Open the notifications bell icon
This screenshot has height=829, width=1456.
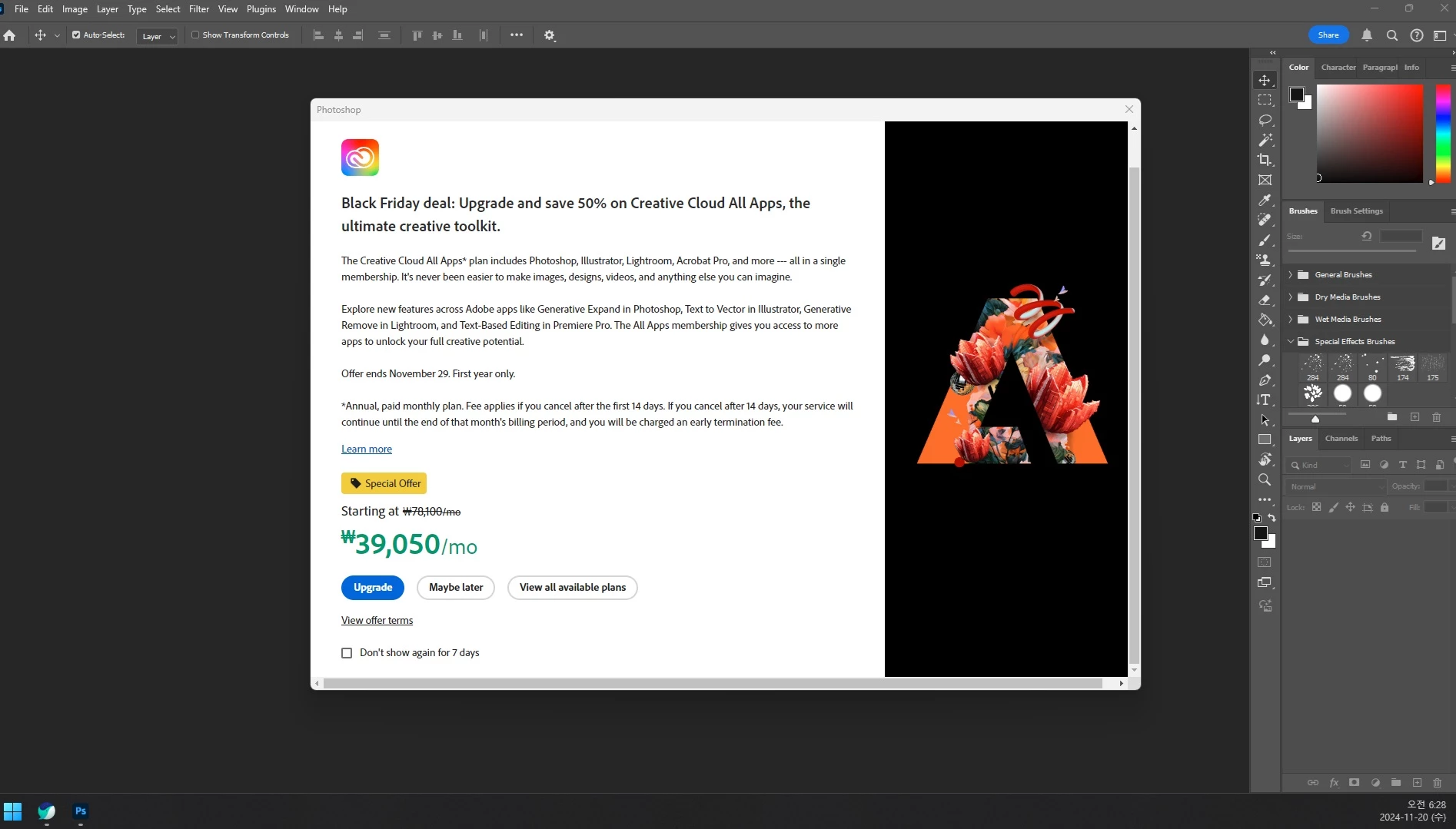[1367, 35]
